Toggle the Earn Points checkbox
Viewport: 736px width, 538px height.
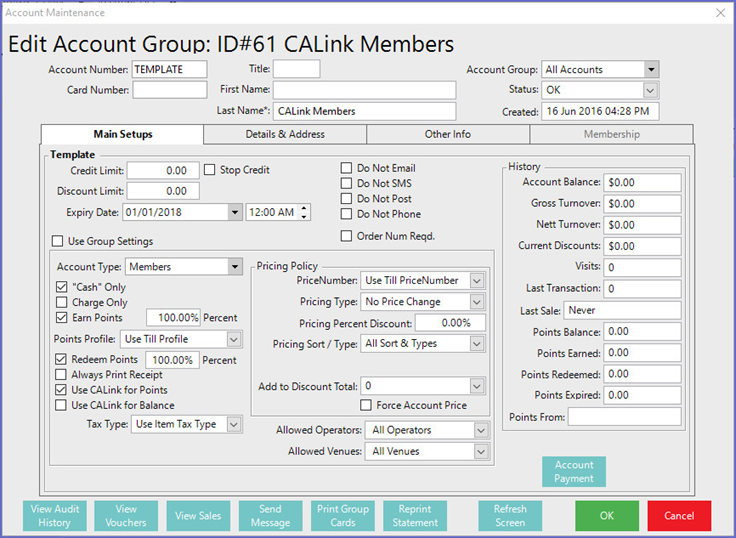click(x=61, y=317)
